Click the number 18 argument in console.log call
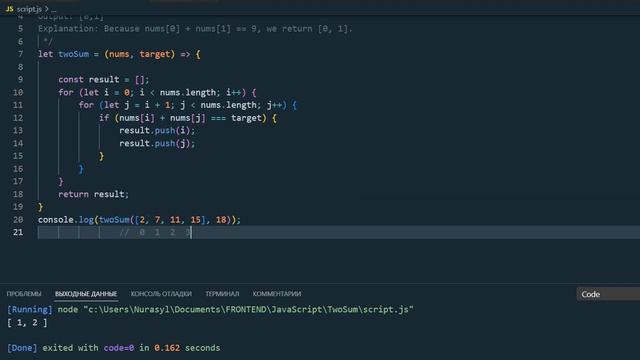Screen dimensions: 640x360 pos(221,220)
